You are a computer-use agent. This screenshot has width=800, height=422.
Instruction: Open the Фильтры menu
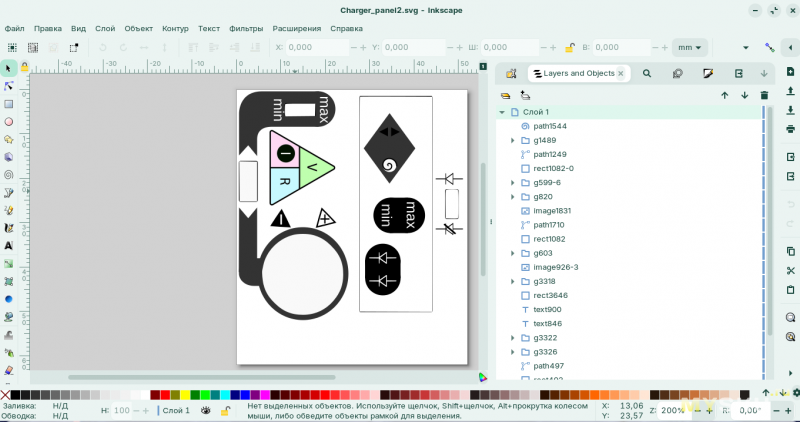pos(246,28)
